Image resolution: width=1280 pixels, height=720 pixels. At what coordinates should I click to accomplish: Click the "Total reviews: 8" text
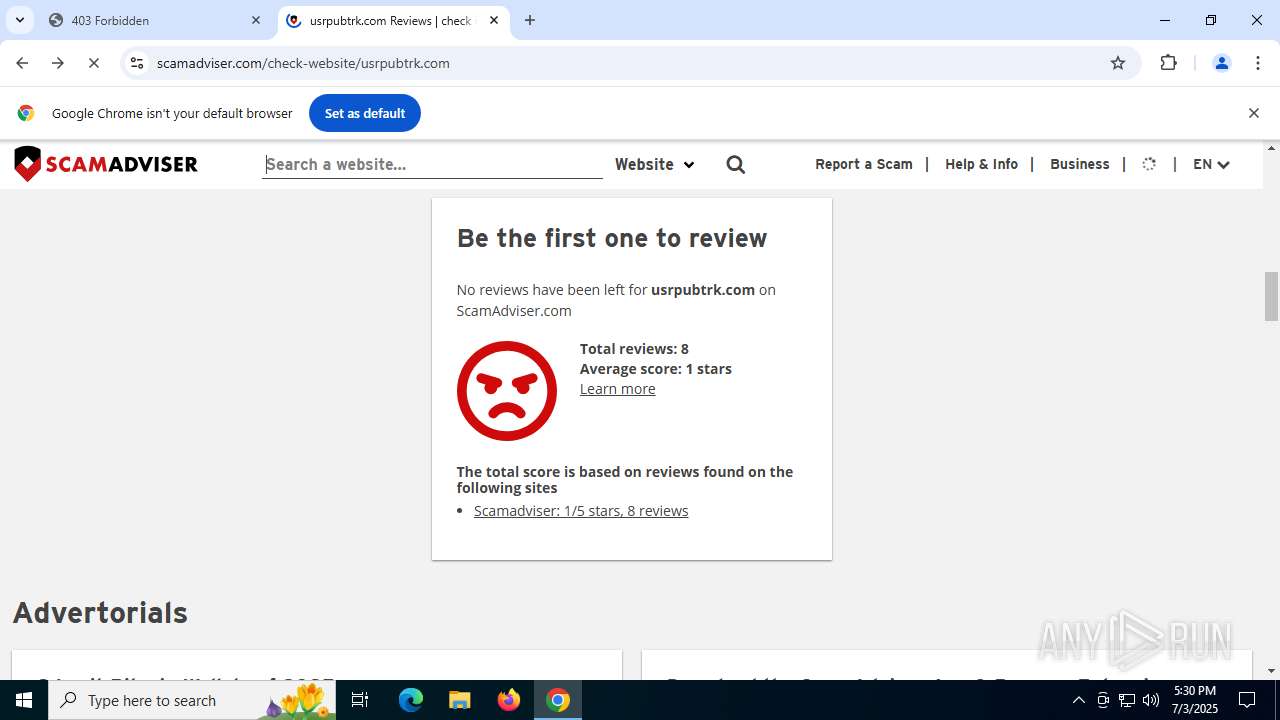click(634, 349)
